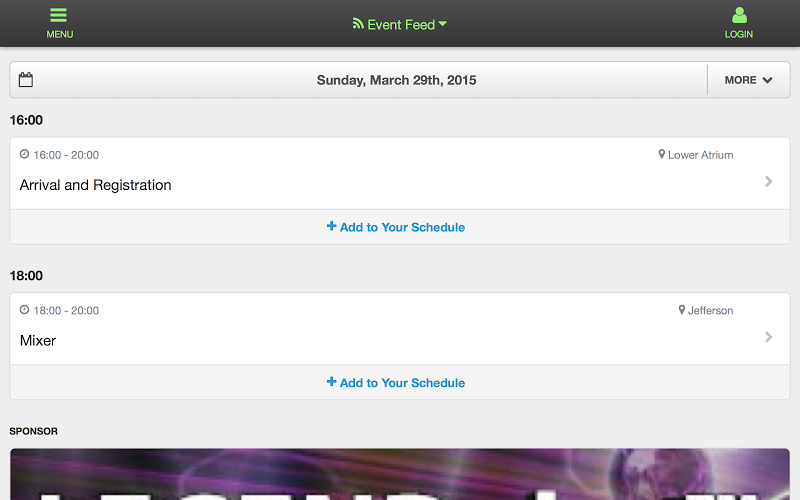The image size is (800, 500).
Task: Add Arrival and Registration to Your Schedule
Action: click(396, 227)
